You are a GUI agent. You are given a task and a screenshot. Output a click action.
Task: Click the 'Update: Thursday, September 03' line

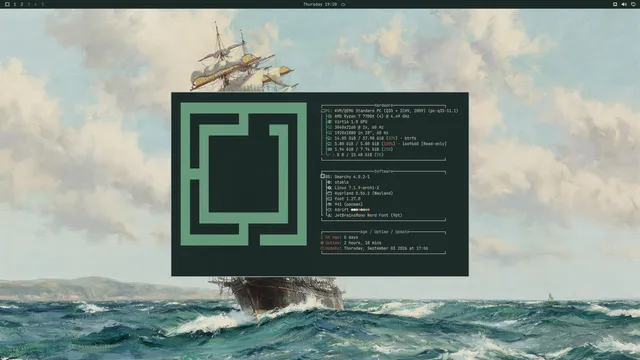tap(374, 248)
